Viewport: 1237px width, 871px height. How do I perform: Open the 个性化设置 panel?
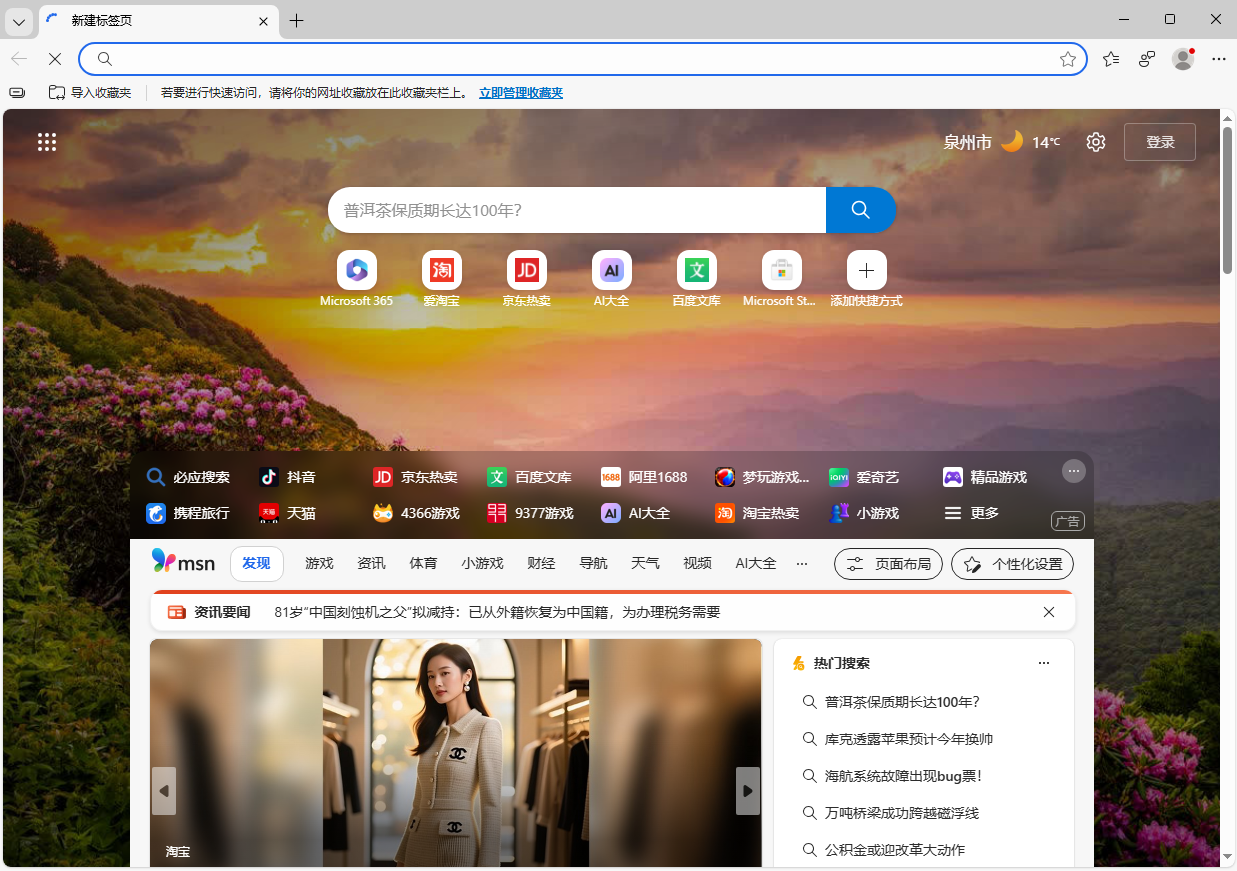(x=1012, y=563)
